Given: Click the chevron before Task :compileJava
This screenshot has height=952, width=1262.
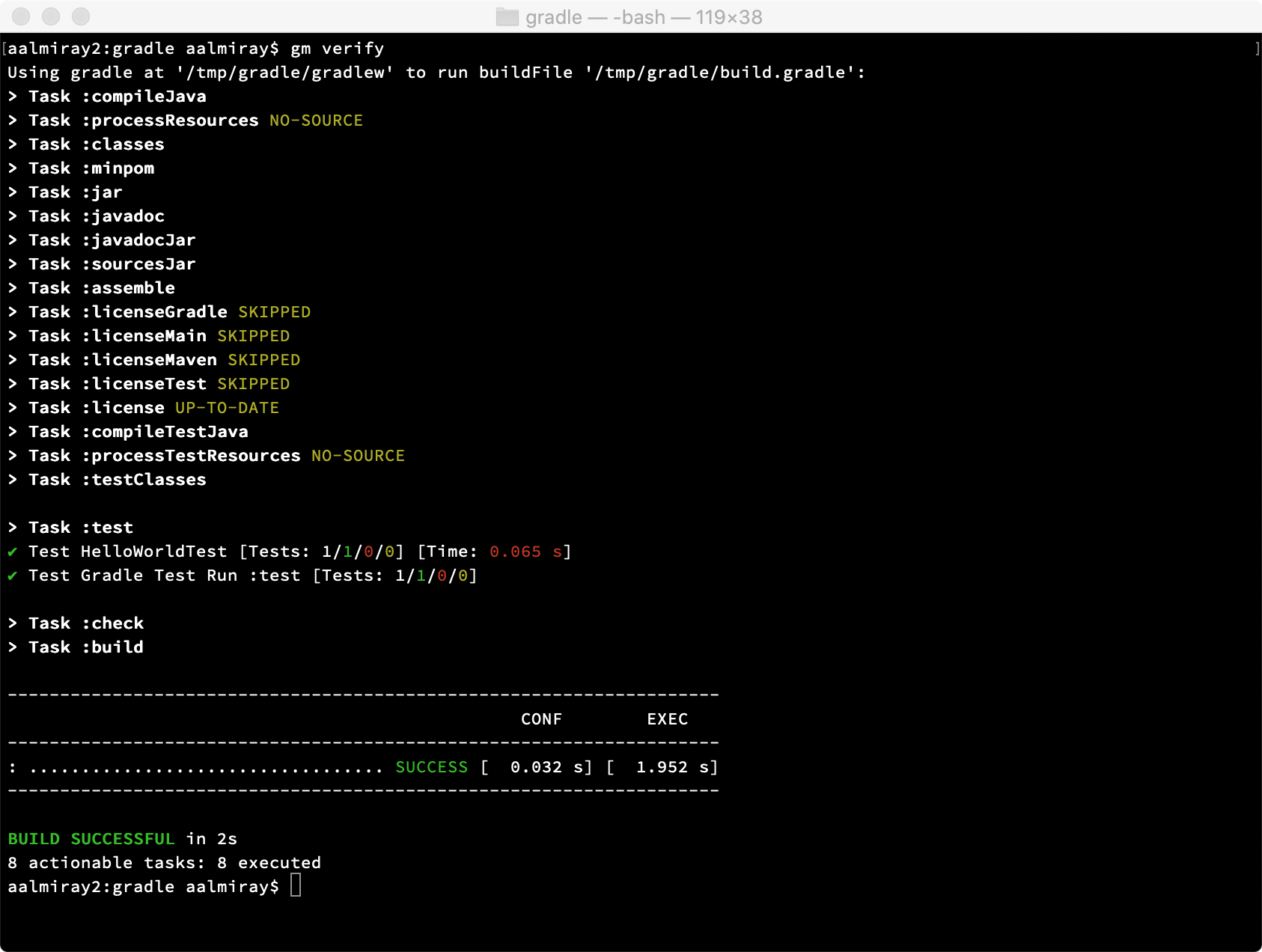Looking at the screenshot, I should [x=12, y=96].
